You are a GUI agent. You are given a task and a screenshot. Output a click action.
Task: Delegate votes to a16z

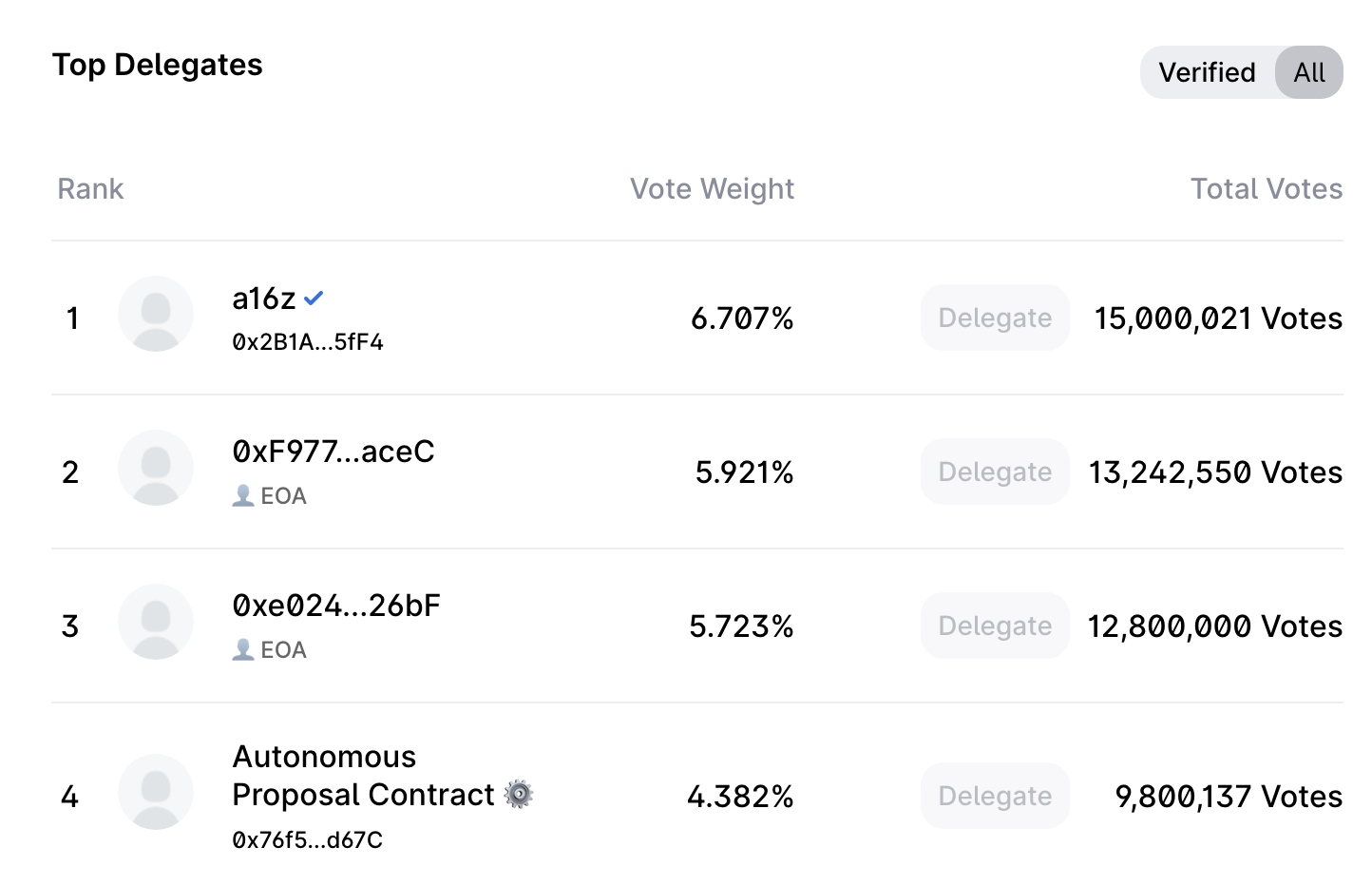[x=995, y=318]
